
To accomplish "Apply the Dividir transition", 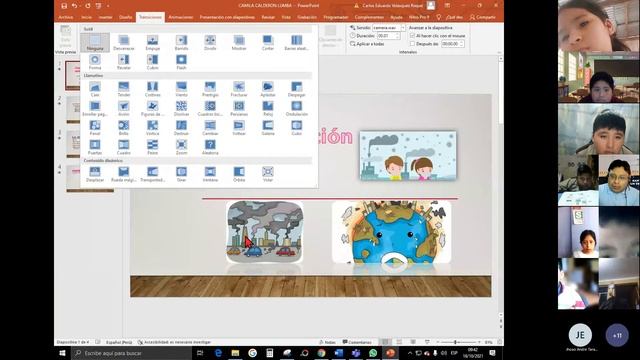I will (210, 42).
